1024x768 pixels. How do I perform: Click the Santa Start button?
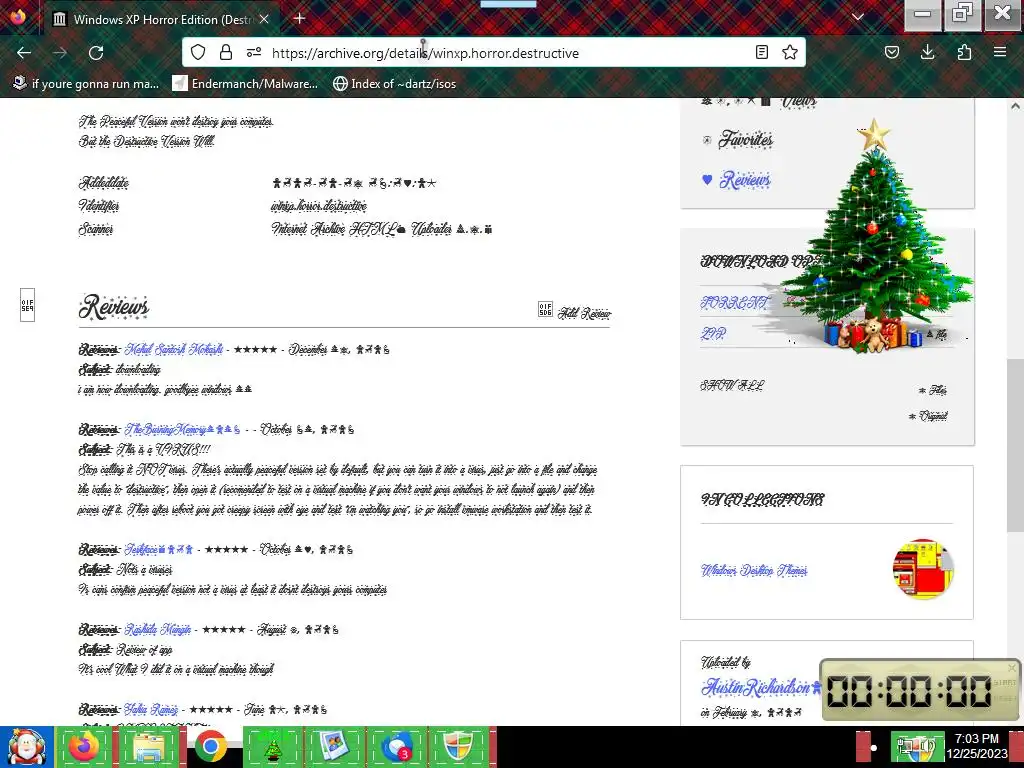click(26, 747)
